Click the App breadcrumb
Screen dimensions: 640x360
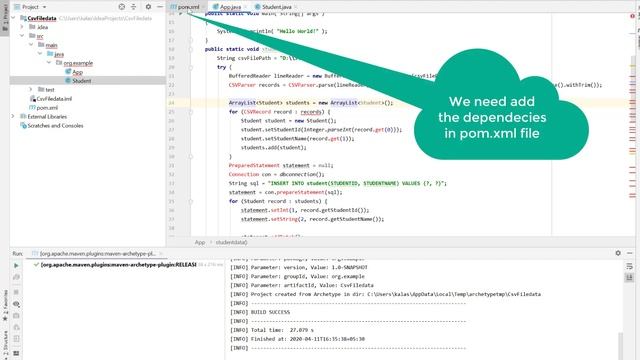point(200,242)
